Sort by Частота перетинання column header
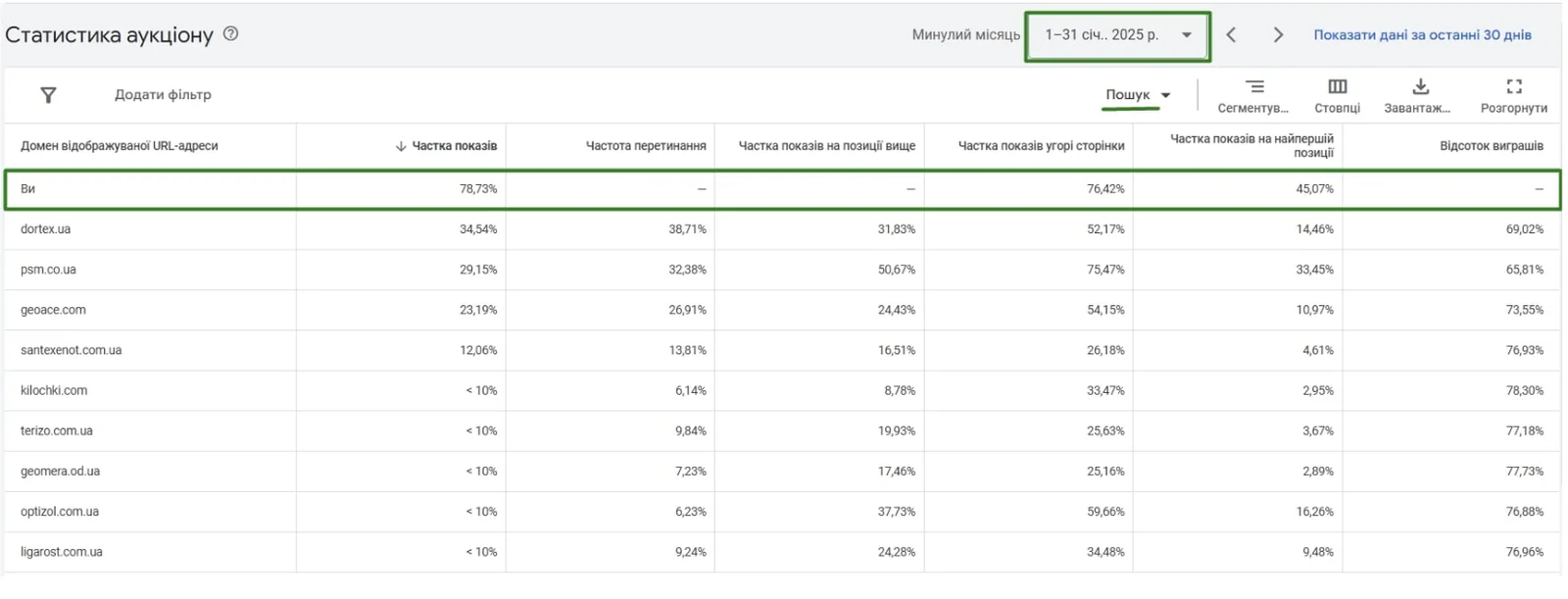This screenshot has width=1568, height=599. click(x=646, y=146)
